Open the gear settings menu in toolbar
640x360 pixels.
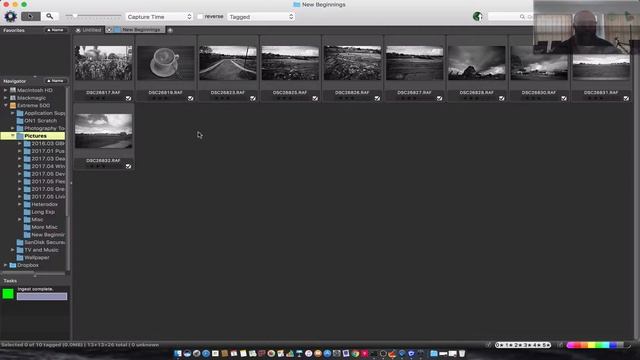[10, 16]
